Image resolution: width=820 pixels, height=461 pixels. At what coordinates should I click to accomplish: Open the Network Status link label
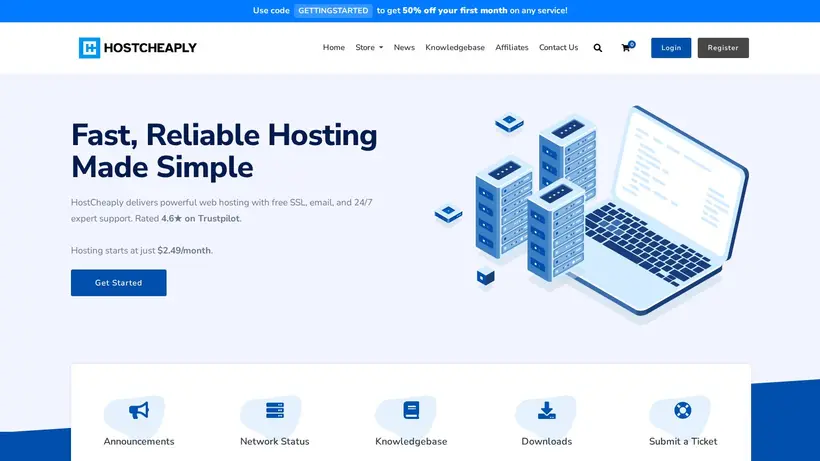275,441
